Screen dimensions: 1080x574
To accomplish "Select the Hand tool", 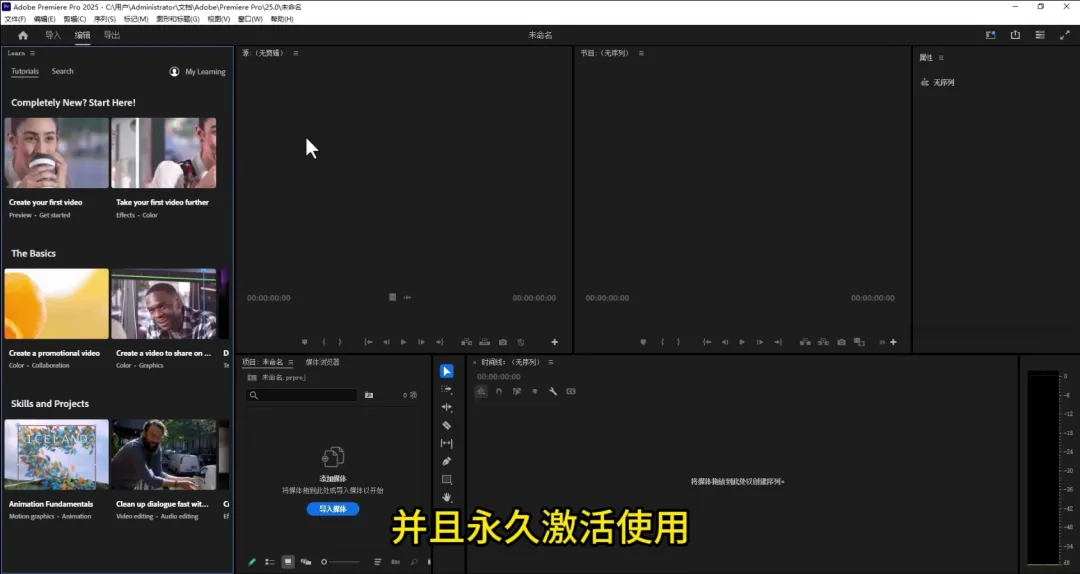I will pos(446,497).
